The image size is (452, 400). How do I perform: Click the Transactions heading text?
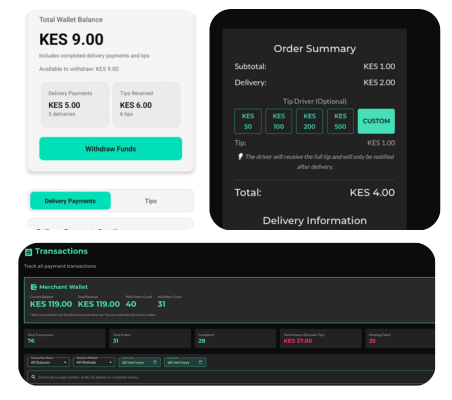click(61, 251)
